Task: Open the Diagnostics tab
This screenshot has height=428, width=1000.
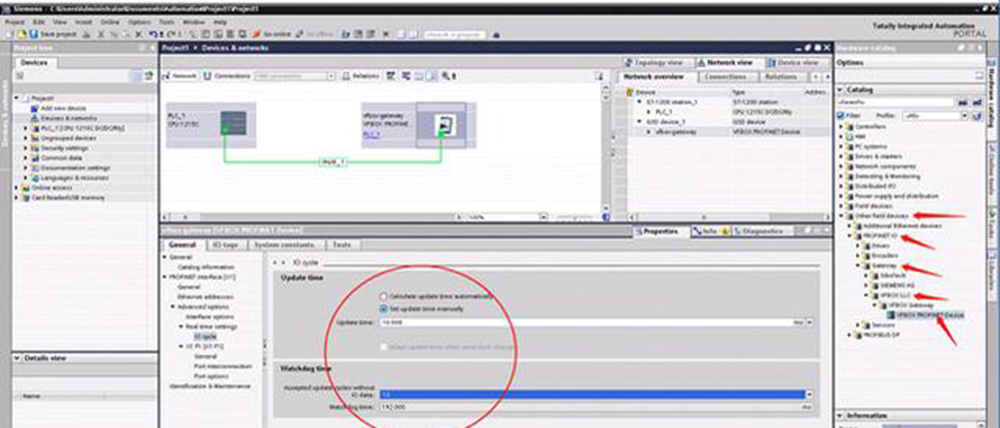Action: tap(764, 231)
